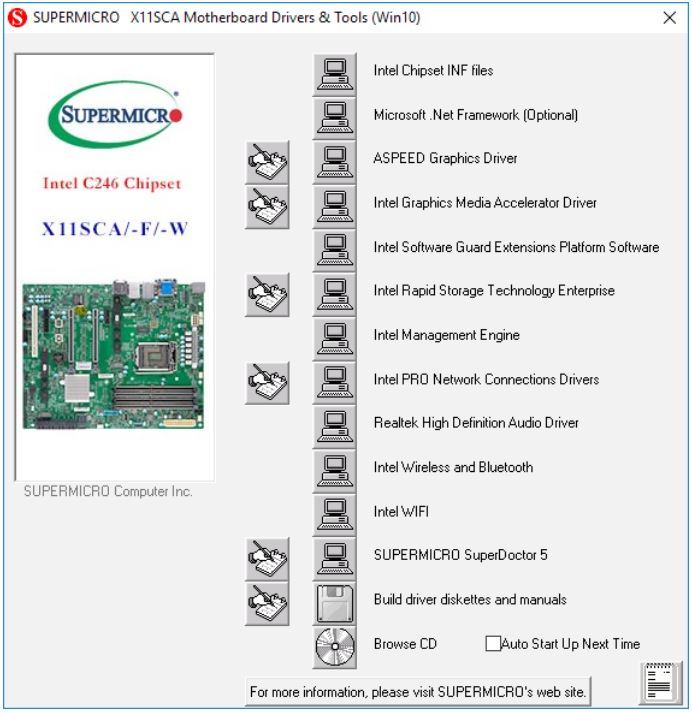Click the 'SUPERMICRO SuperDoctor 5' label
The image size is (692, 714).
click(x=460, y=555)
